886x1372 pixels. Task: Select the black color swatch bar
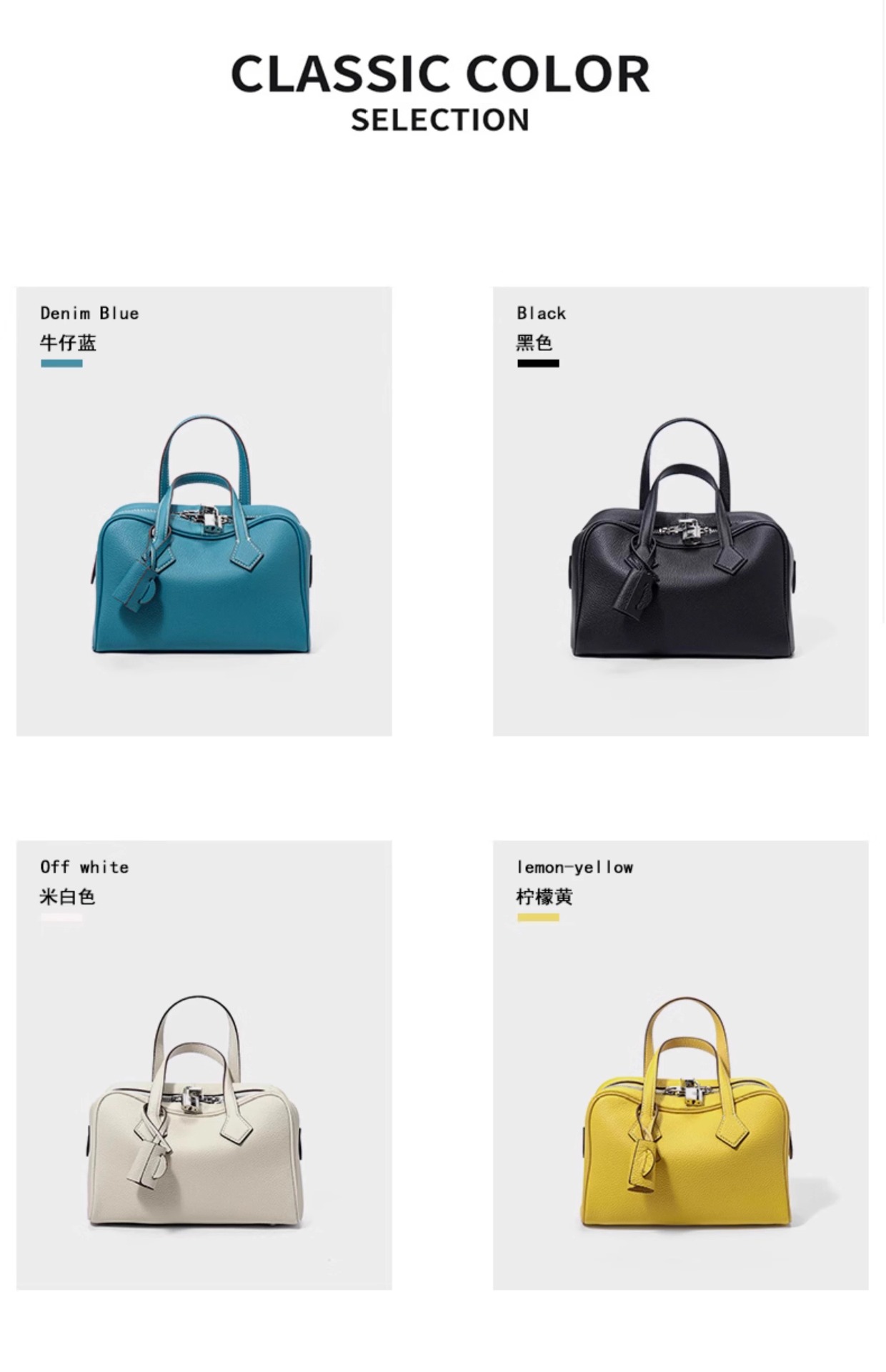point(538,363)
